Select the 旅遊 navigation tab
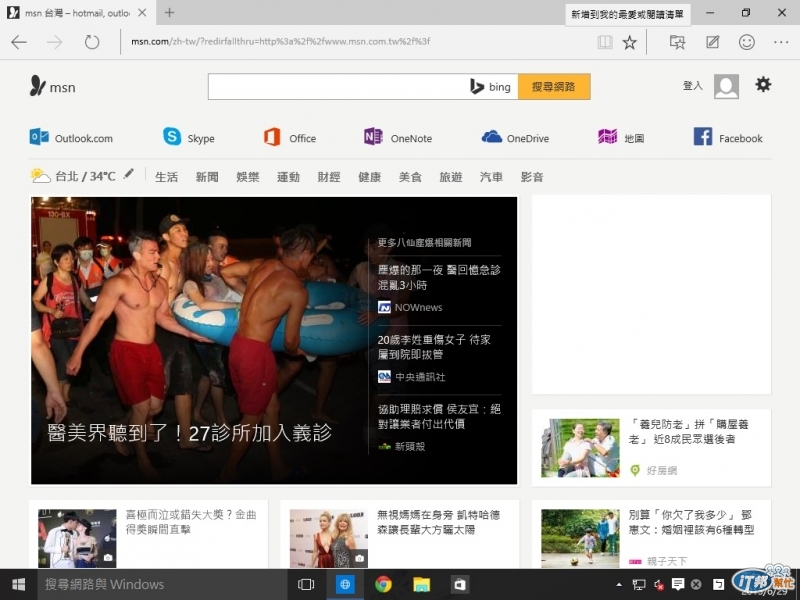 pos(451,177)
